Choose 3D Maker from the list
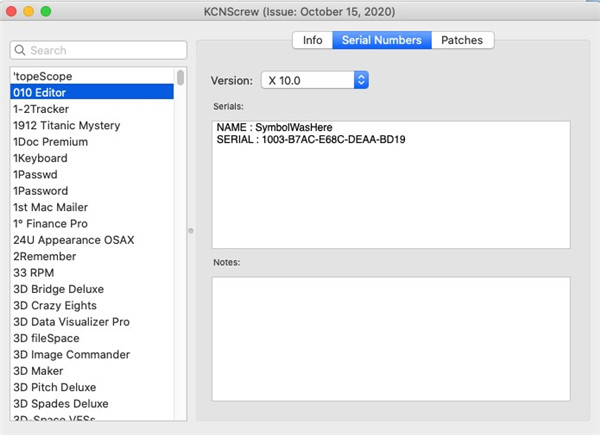Screen dimensions: 600x435 coord(92,371)
